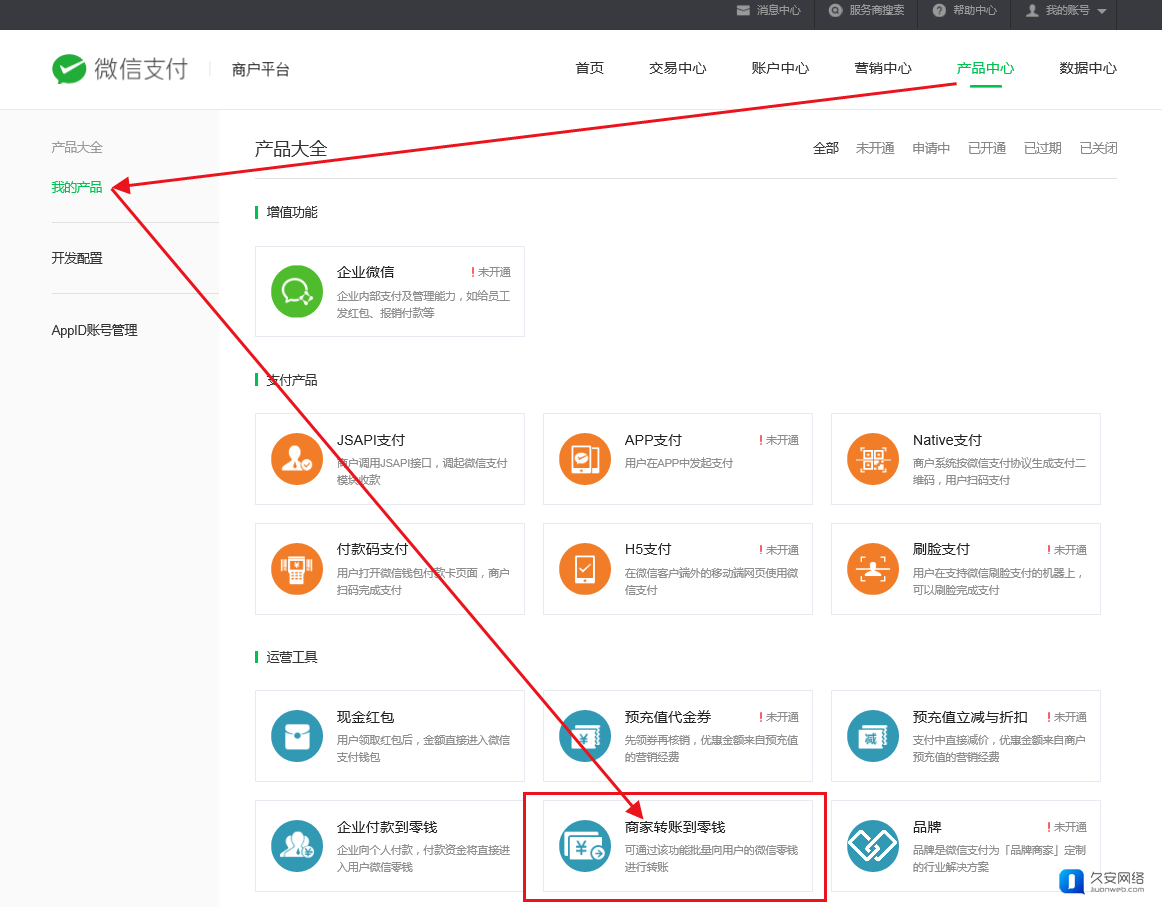Viewport: 1162px width, 907px height.
Task: Click the 企业微信 green chat icon
Action: 296,291
